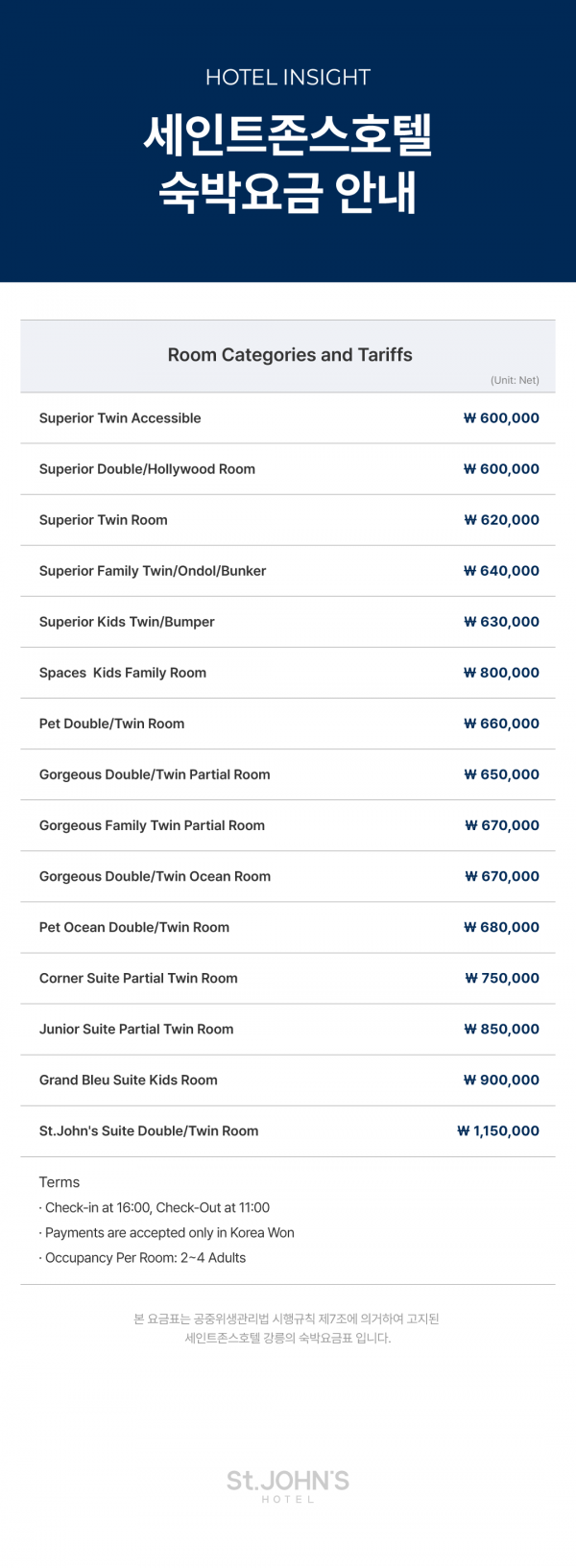Viewport: 576px width, 1568px height.
Task: Click the ₩ 800,000 price value
Action: coord(501,673)
